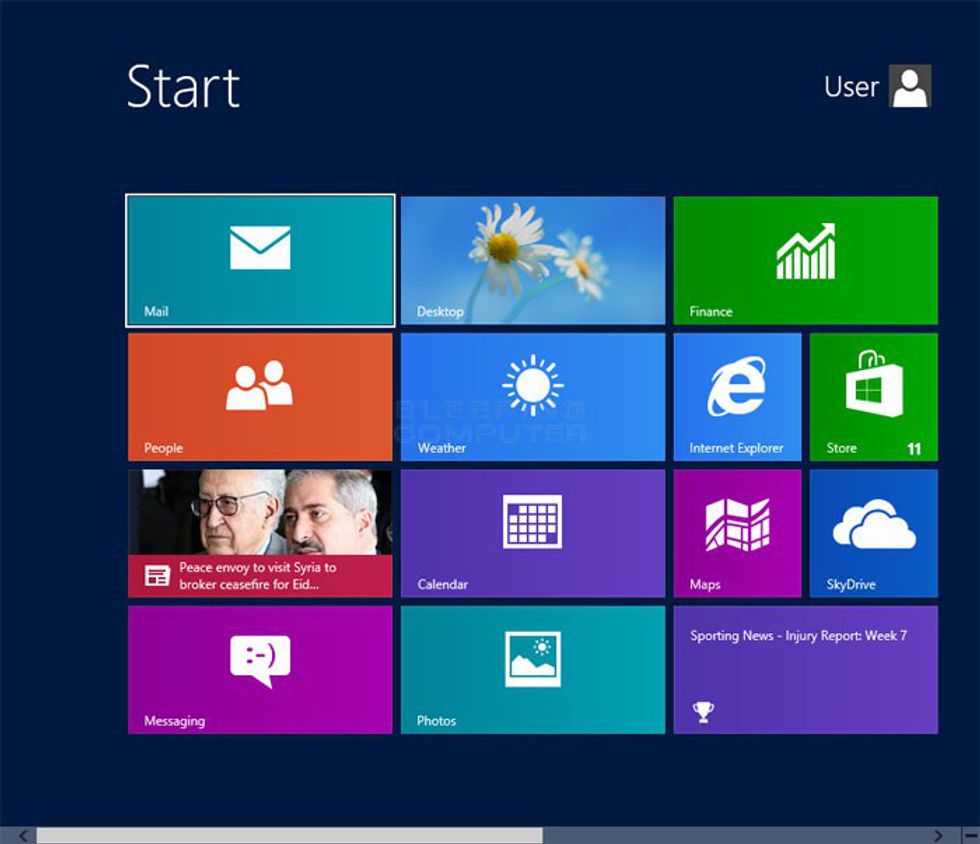Open the People tile
The width and height of the screenshot is (980, 844).
260,397
